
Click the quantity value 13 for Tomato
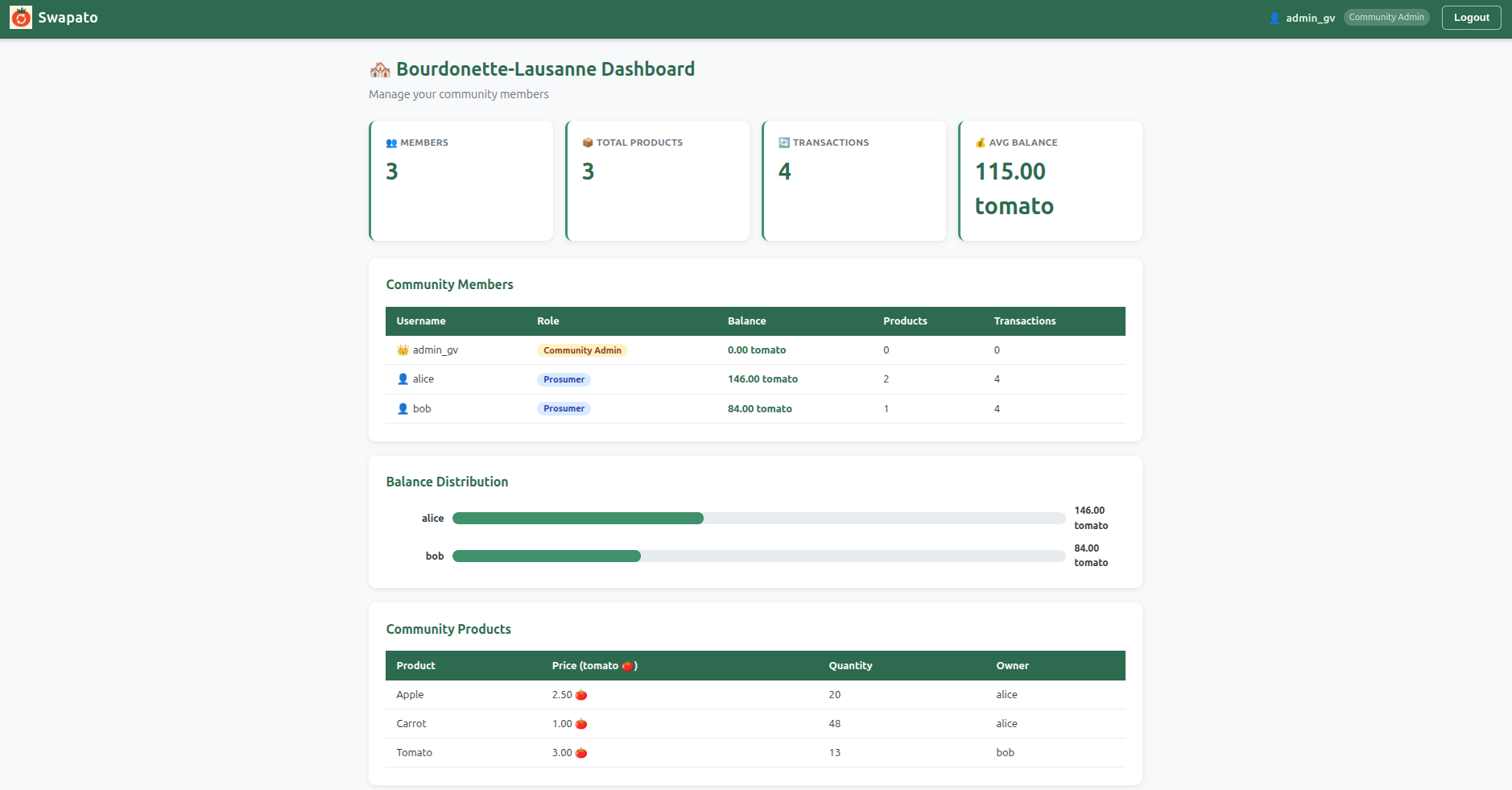tap(834, 753)
